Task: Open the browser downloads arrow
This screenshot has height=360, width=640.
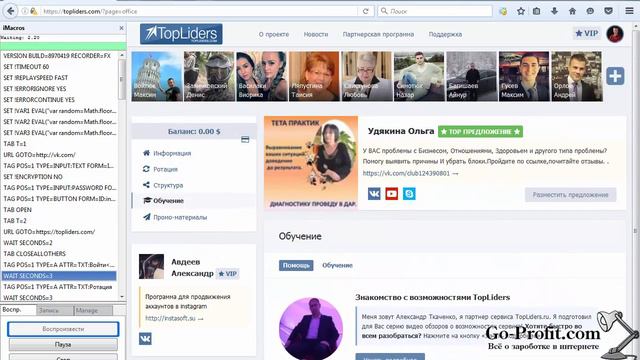Action: tap(554, 11)
